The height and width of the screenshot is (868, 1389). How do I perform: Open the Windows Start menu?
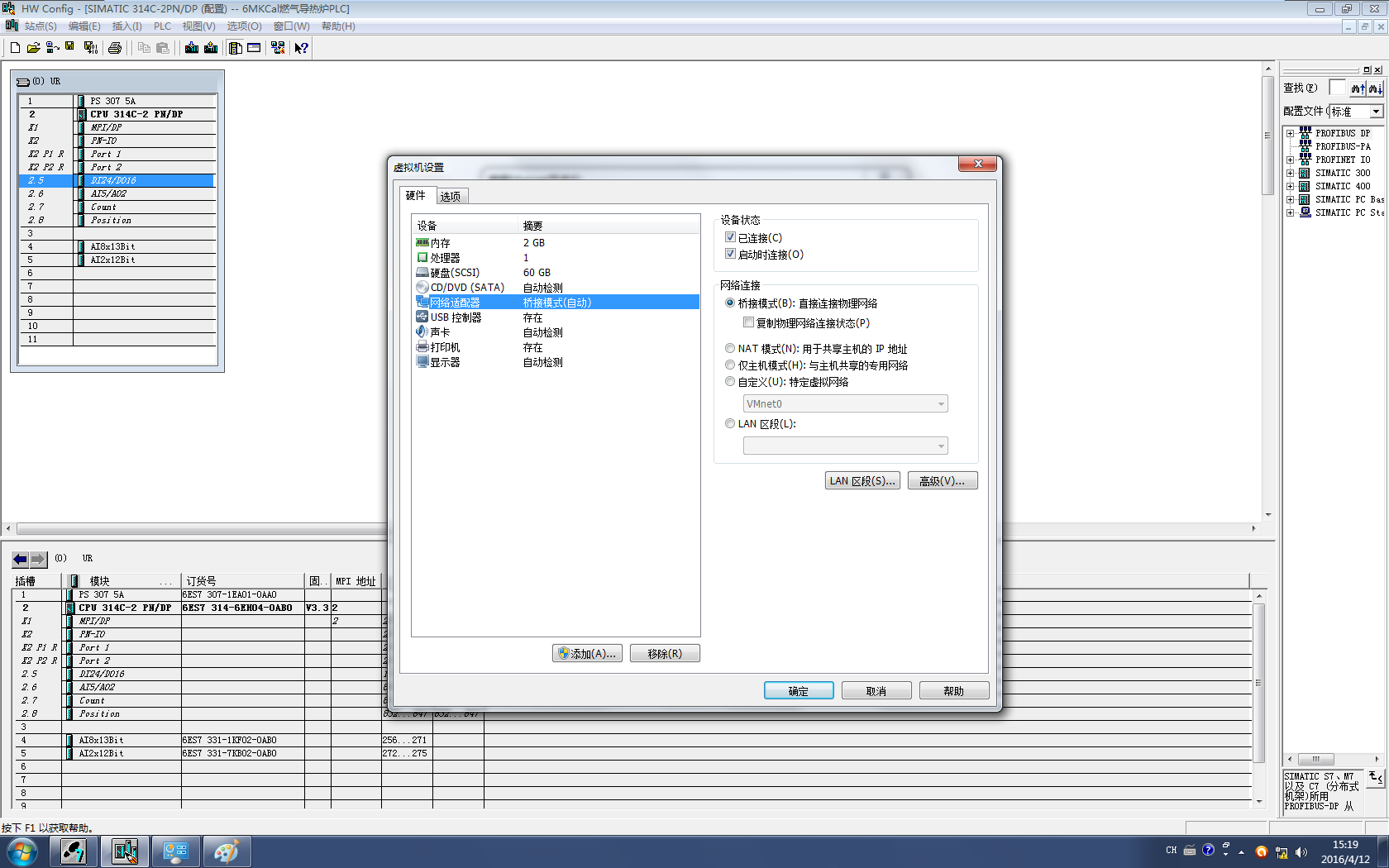(x=21, y=851)
